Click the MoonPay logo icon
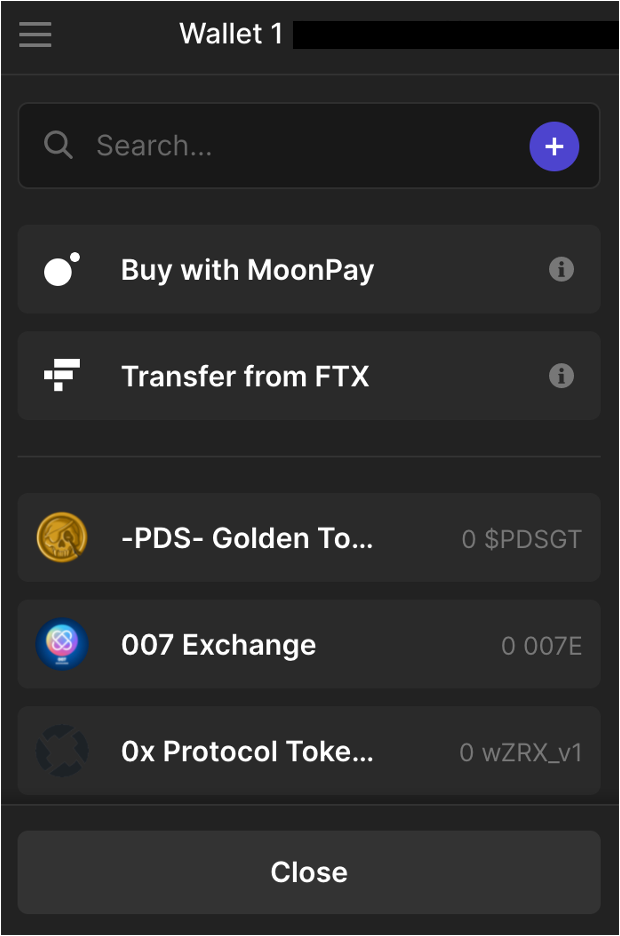 click(61, 270)
